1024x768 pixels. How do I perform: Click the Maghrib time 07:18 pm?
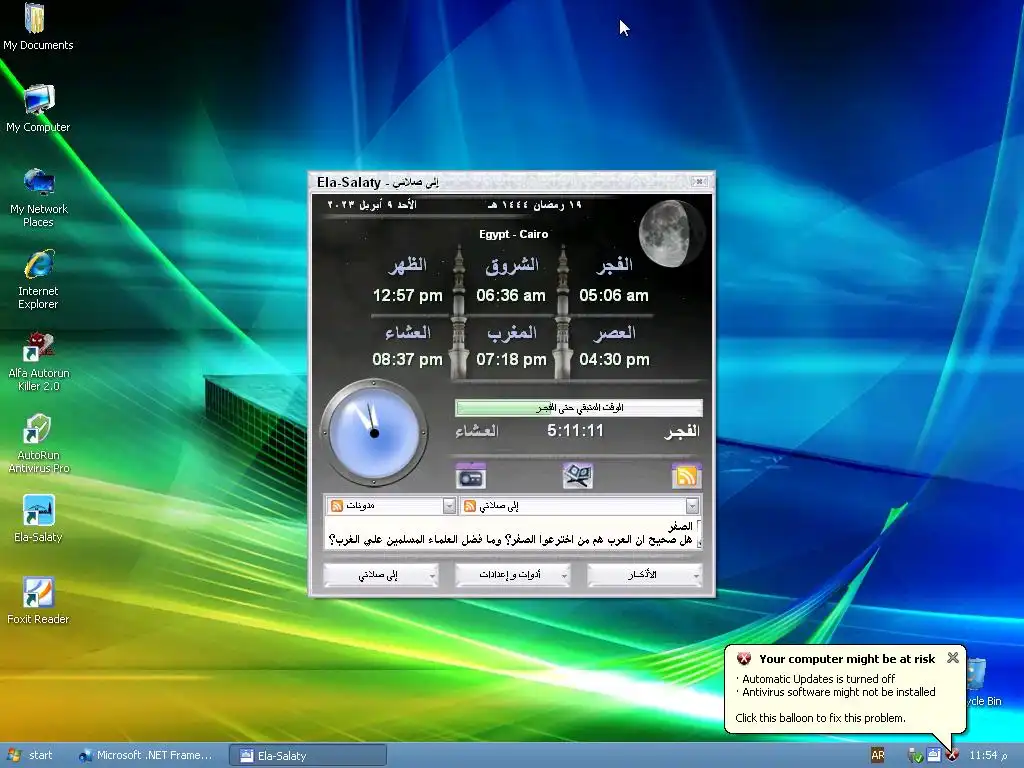click(511, 359)
